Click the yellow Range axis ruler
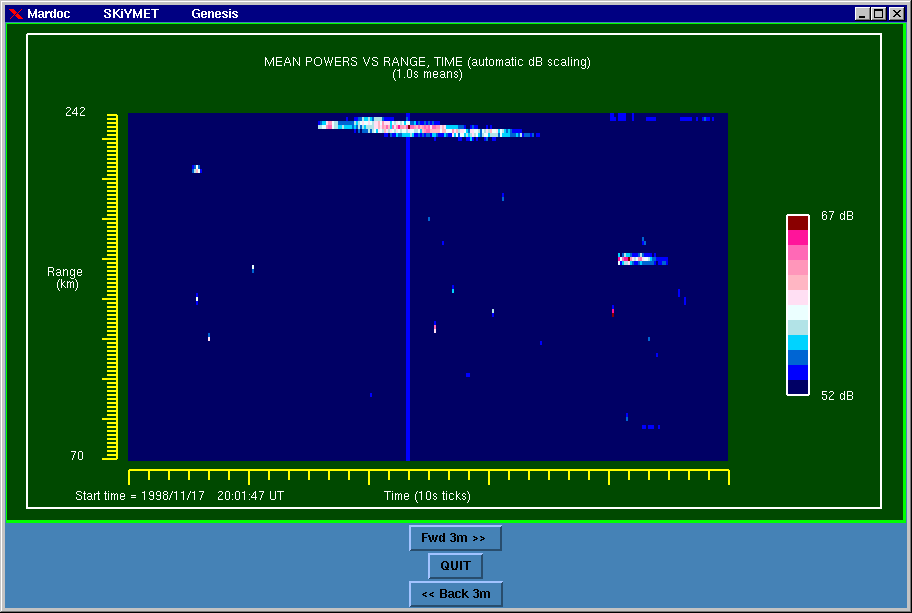Screen dimensions: 912x613 [x=112, y=287]
